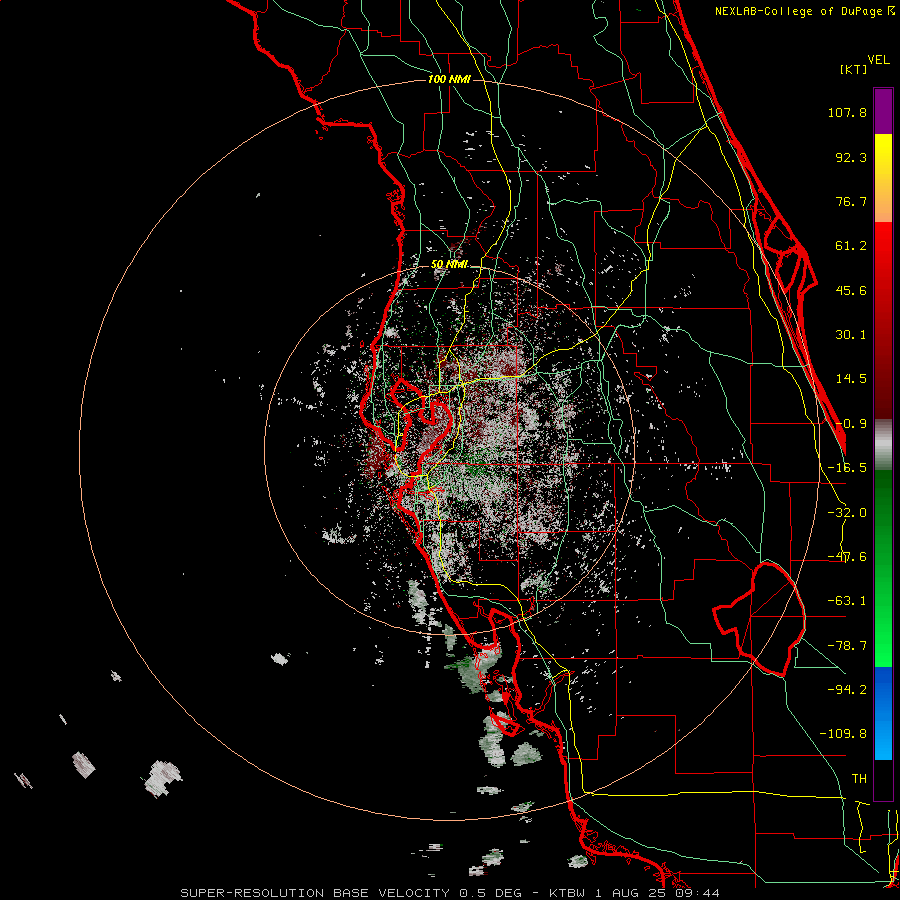Select the -0.9 legend value

point(851,424)
